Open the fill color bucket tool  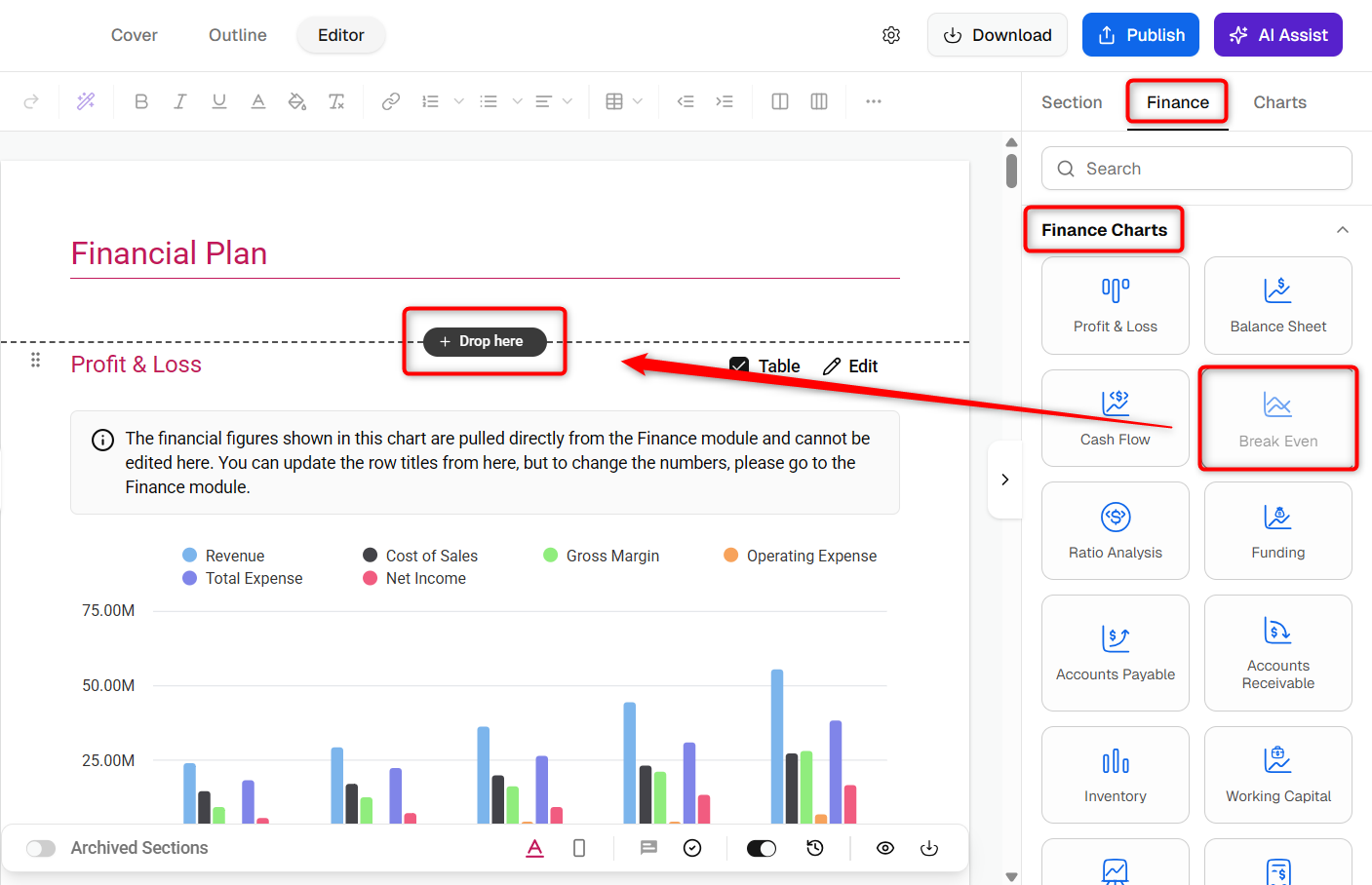pyautogui.click(x=297, y=101)
